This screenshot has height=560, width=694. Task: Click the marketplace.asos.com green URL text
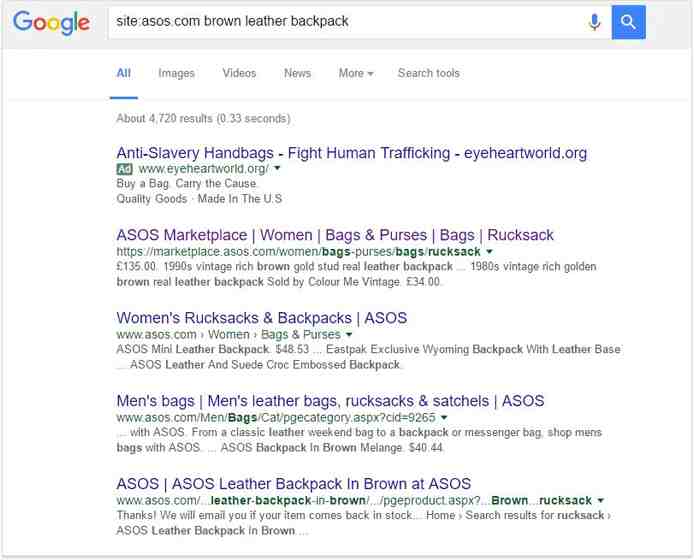298,252
